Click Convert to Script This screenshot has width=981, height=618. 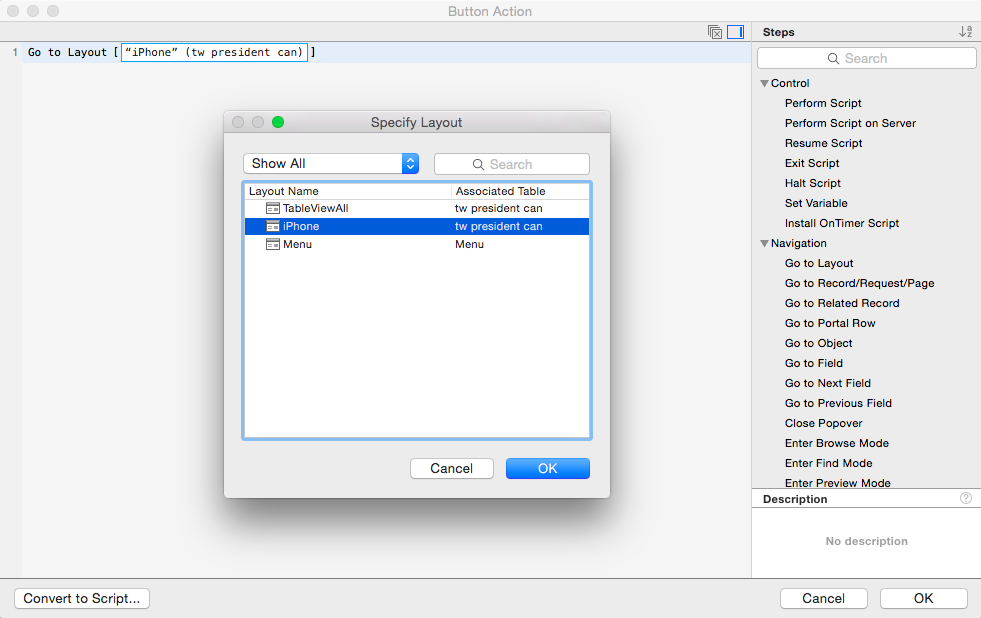(x=81, y=598)
